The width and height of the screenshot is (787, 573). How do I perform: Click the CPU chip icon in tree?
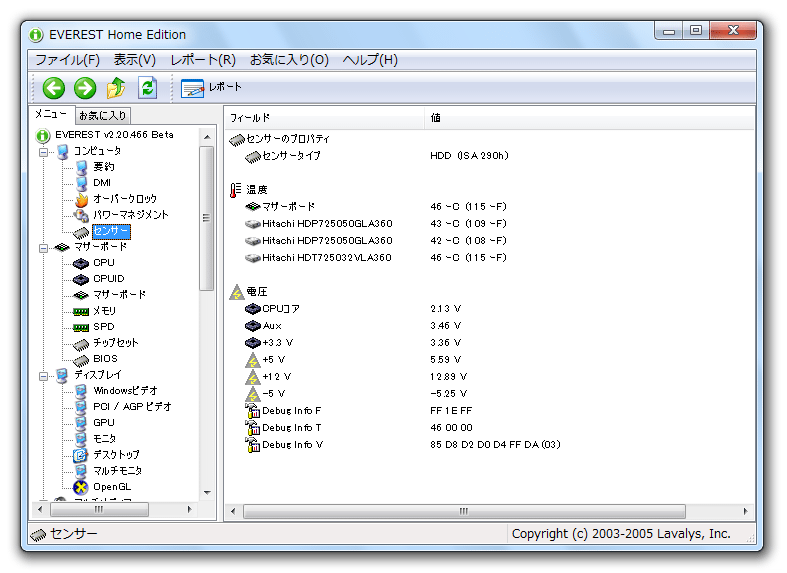(80, 263)
